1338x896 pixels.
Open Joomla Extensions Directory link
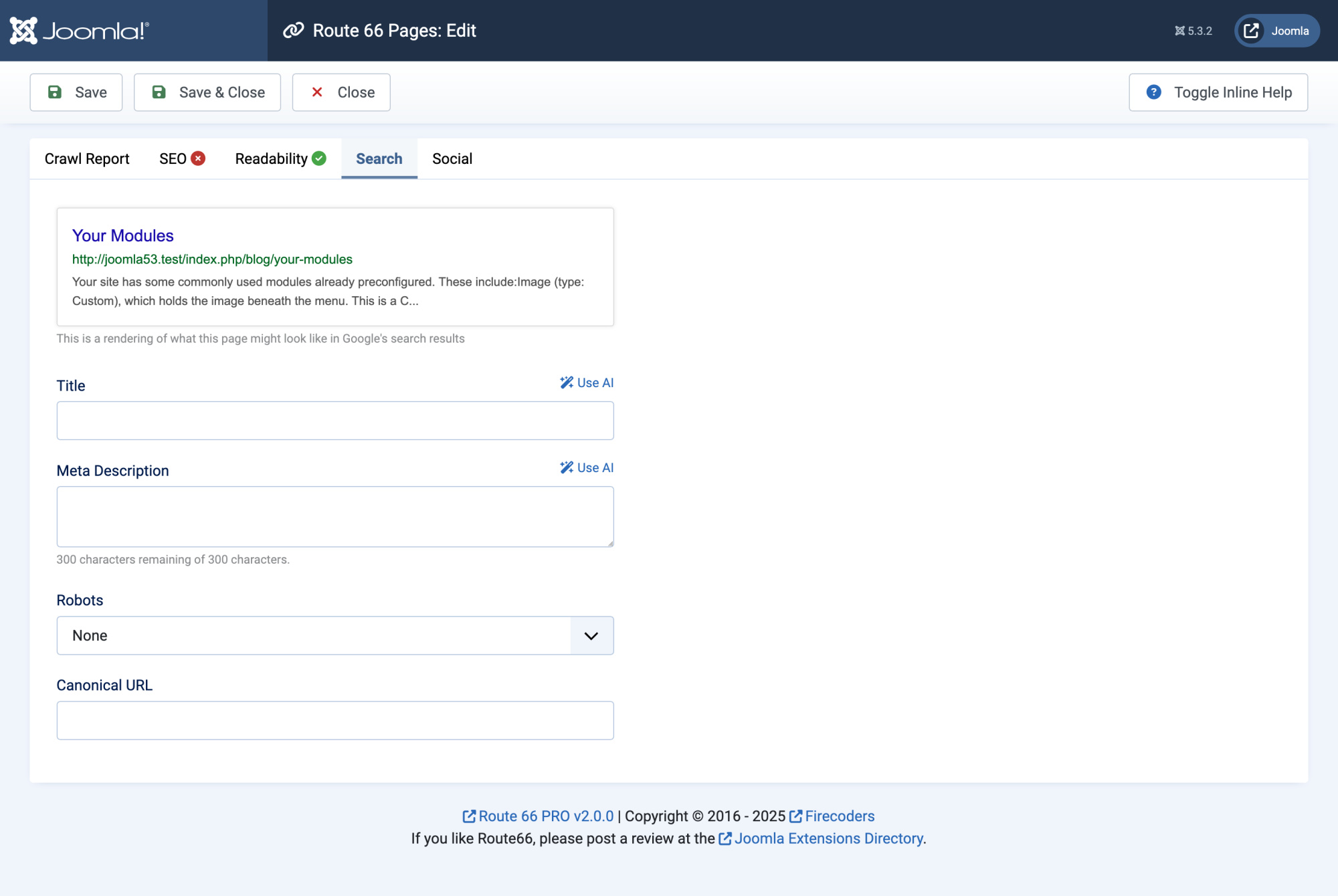[821, 838]
